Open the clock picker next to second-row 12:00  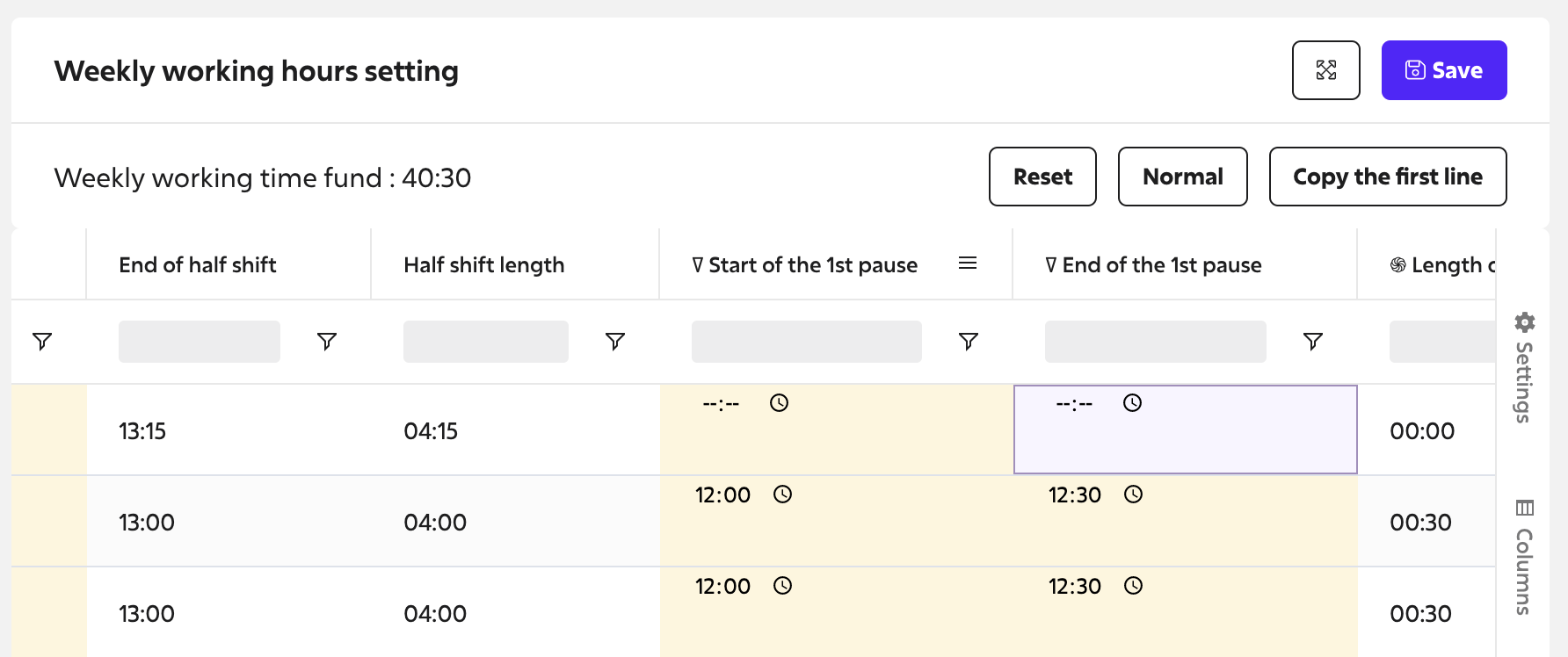pos(783,495)
